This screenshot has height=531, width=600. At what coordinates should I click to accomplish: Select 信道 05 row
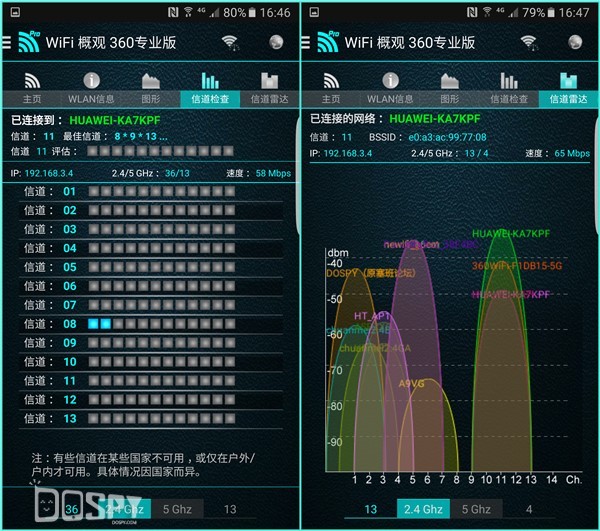click(x=151, y=267)
